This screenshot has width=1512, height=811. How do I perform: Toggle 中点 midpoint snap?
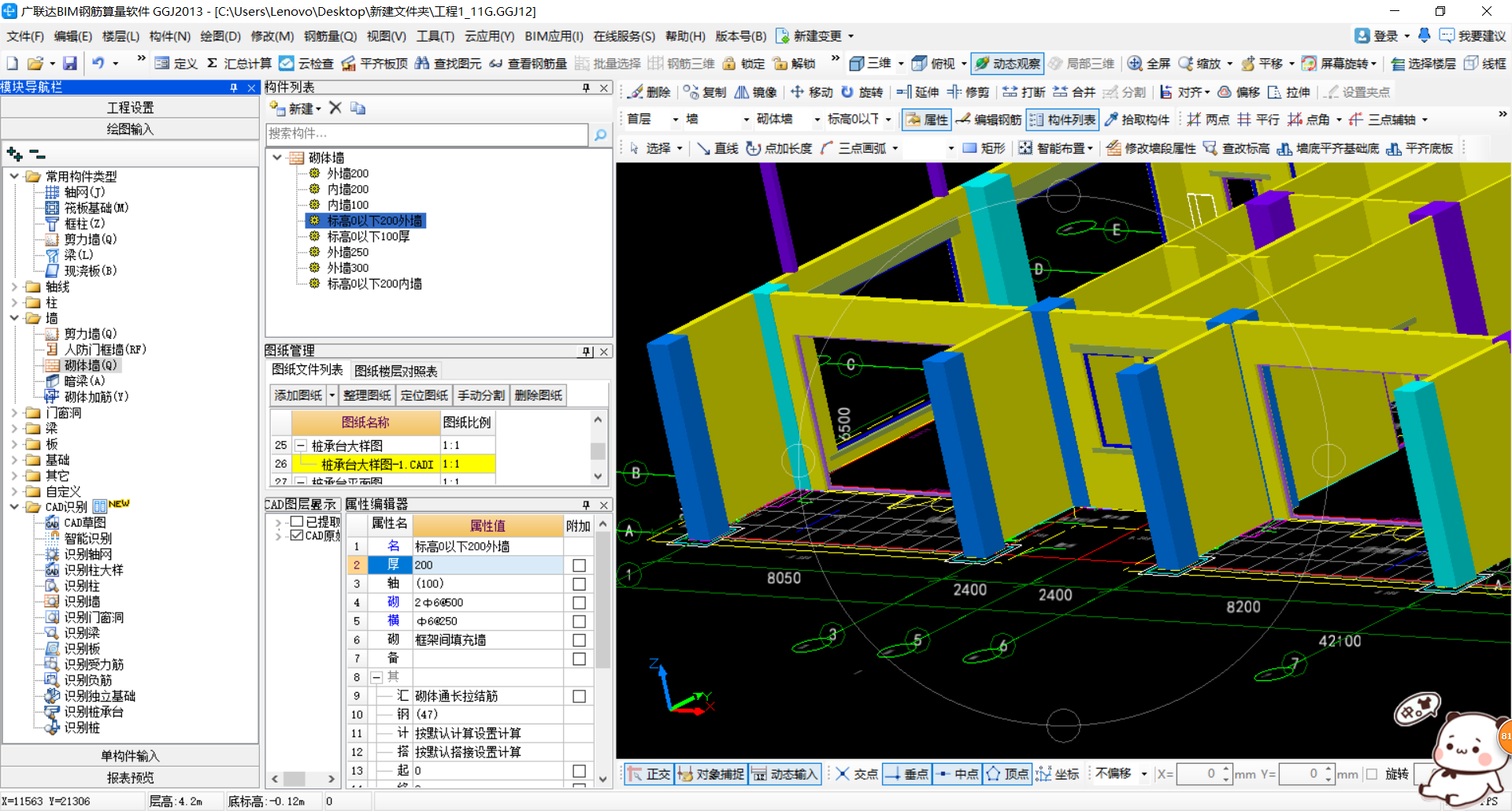tap(956, 774)
